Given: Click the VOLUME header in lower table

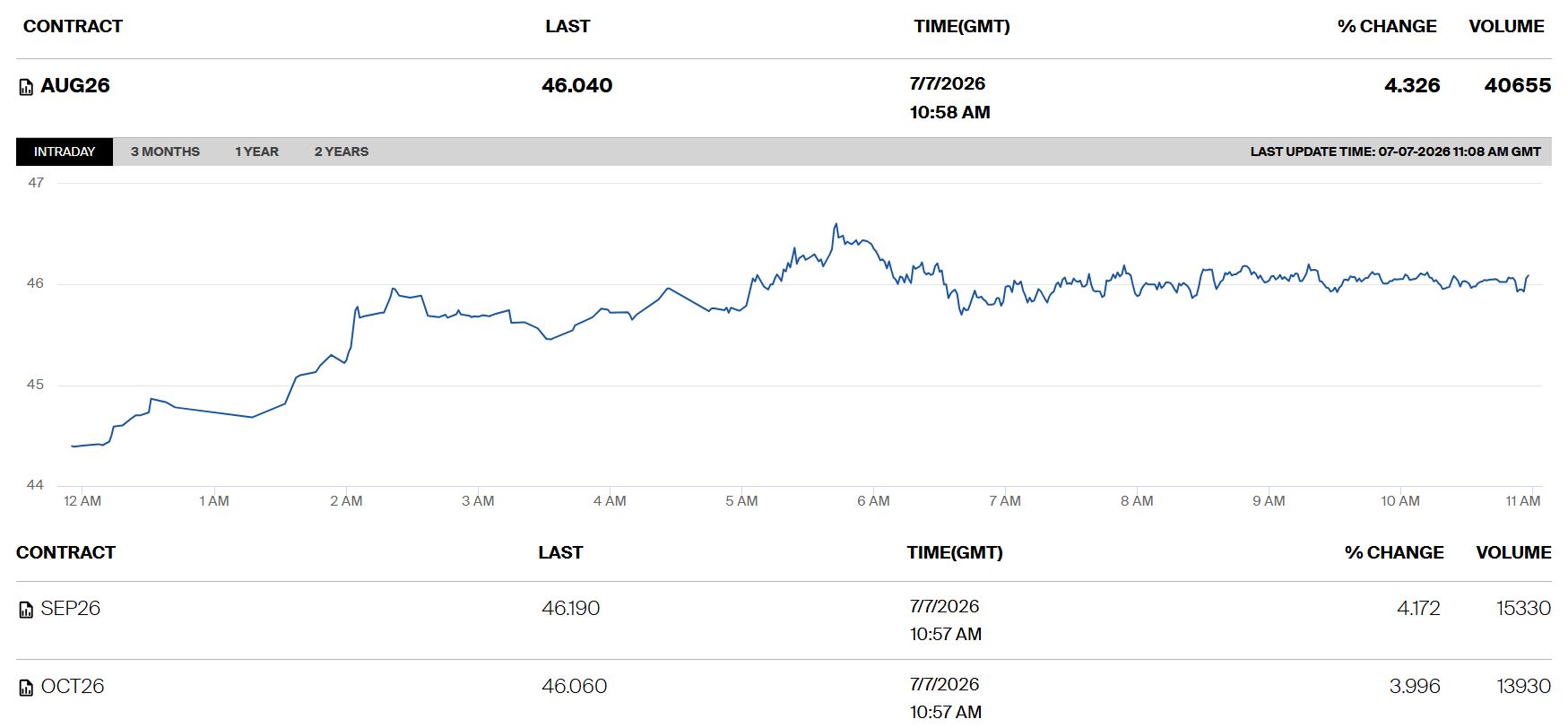Looking at the screenshot, I should [x=1513, y=552].
